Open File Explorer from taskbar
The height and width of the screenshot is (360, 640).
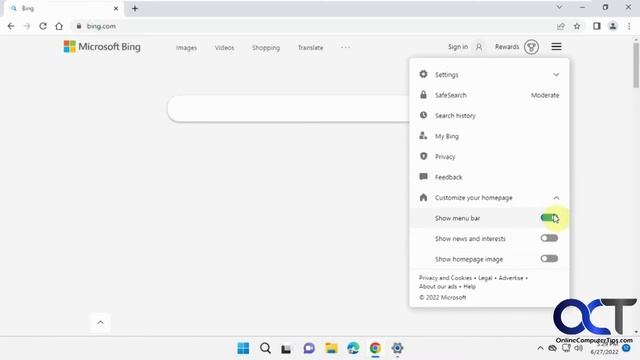(x=331, y=348)
